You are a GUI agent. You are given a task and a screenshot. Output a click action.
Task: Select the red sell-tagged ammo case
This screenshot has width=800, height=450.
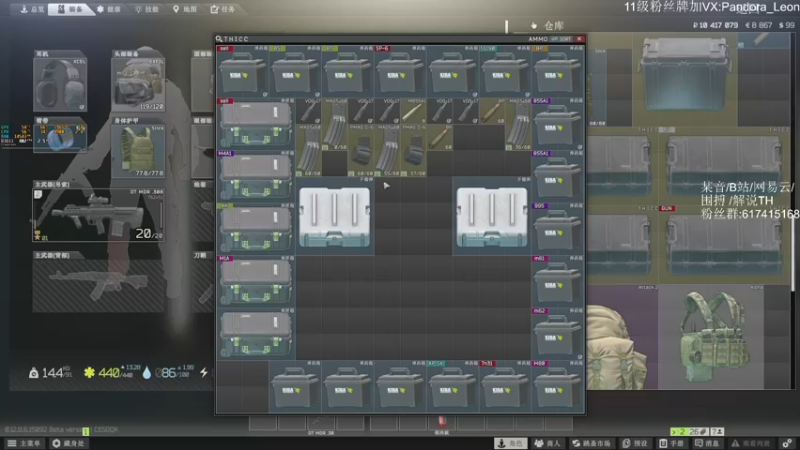(242, 71)
